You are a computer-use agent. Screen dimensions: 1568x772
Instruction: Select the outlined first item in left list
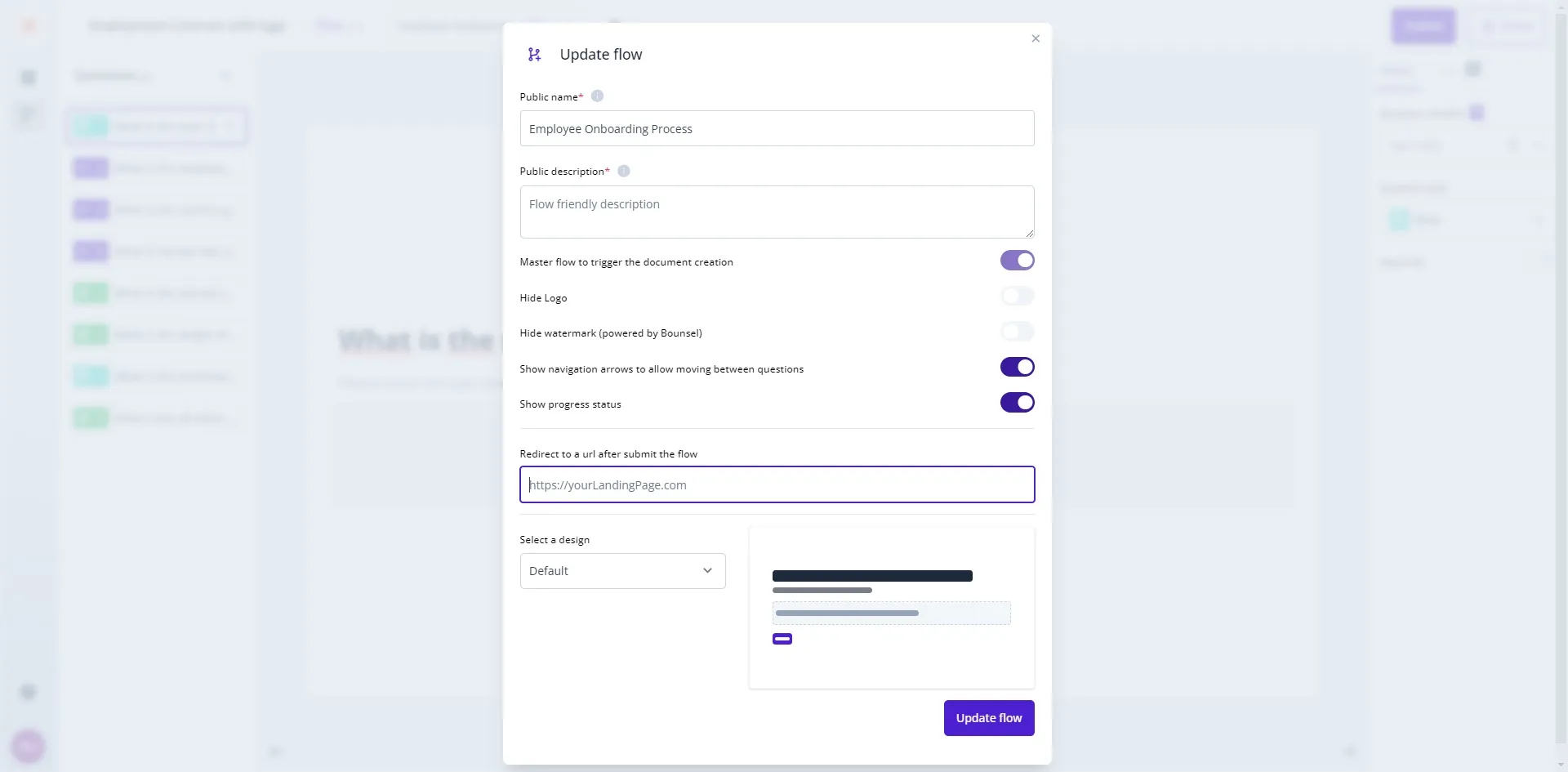coord(157,127)
